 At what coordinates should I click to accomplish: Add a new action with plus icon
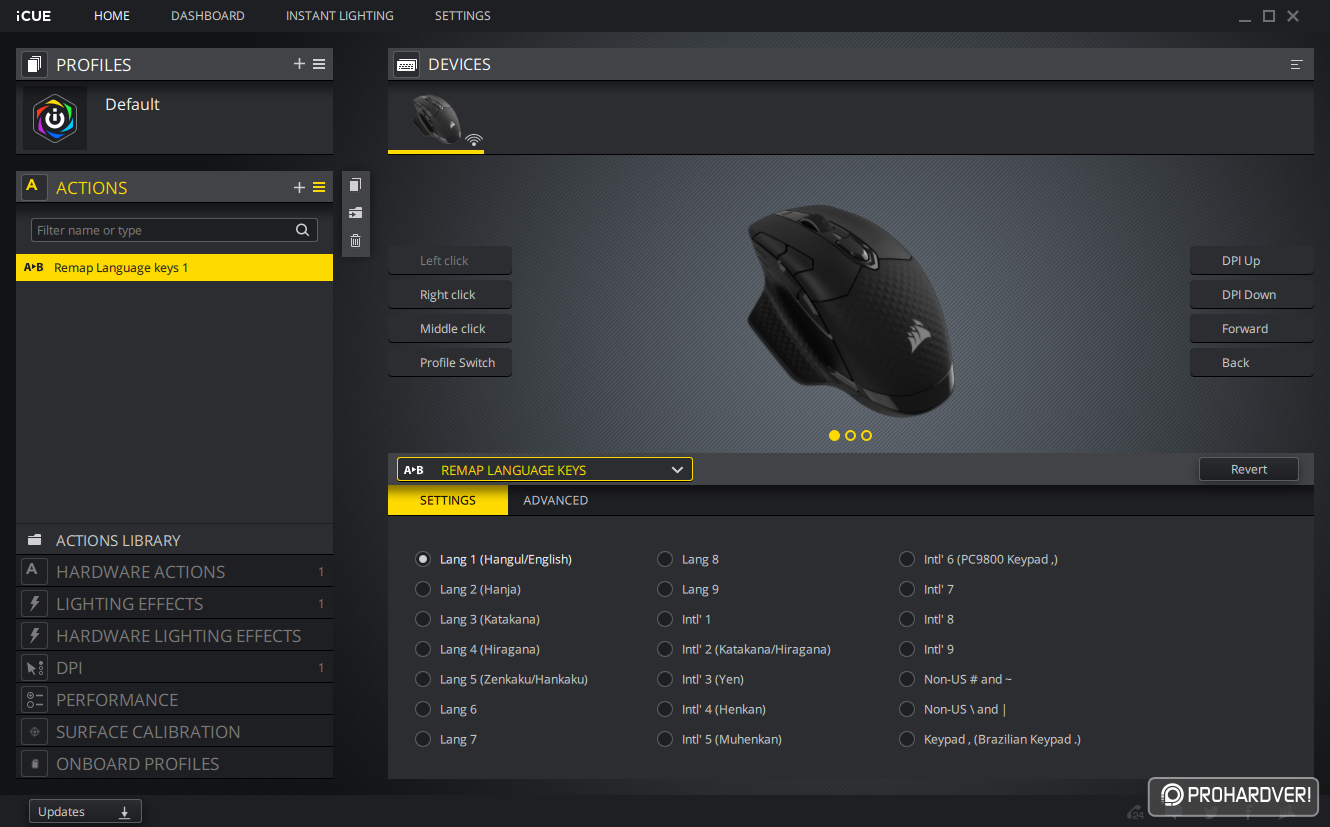(x=299, y=187)
